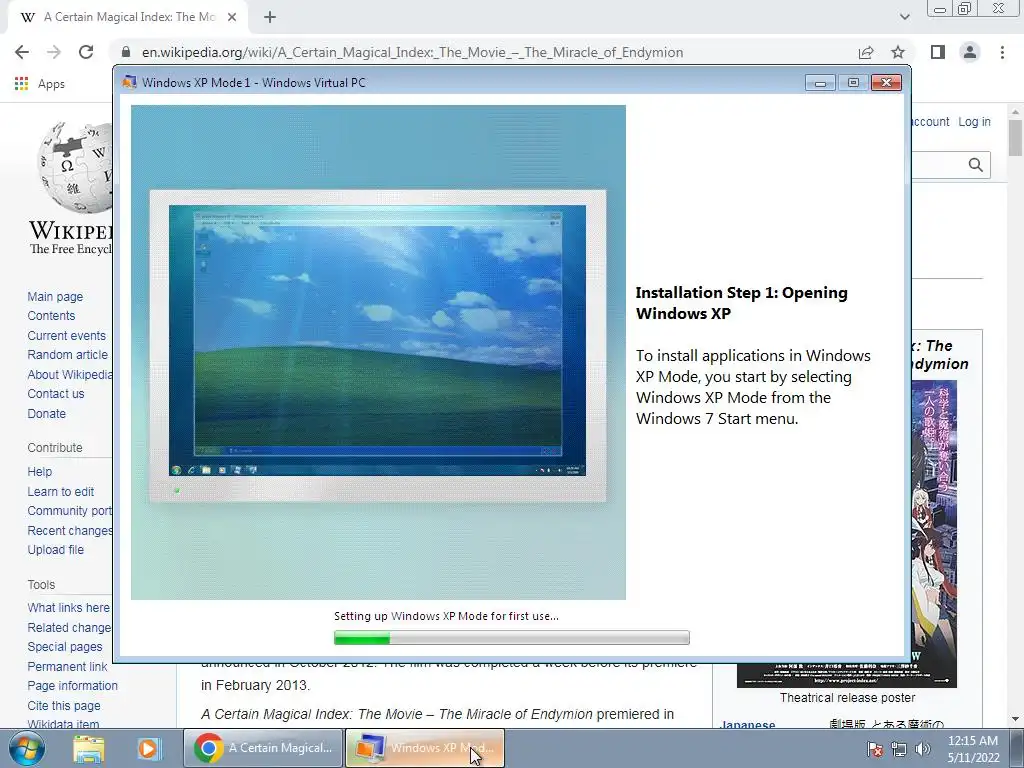Click 'Installation Step 1' heading text

click(741, 303)
